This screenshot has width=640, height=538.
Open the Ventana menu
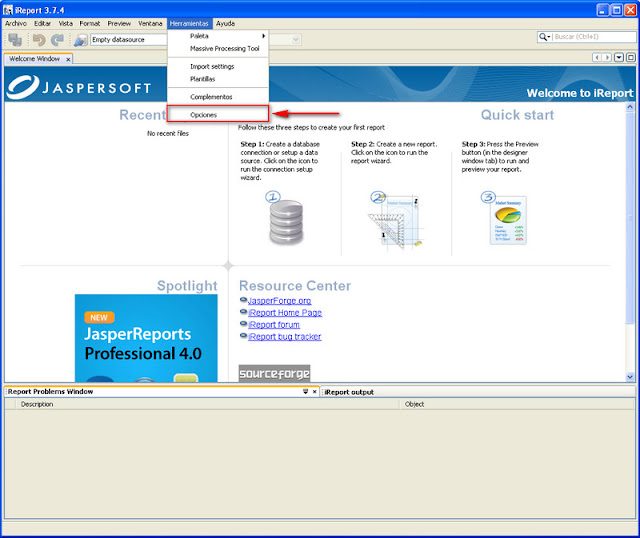tap(150, 24)
